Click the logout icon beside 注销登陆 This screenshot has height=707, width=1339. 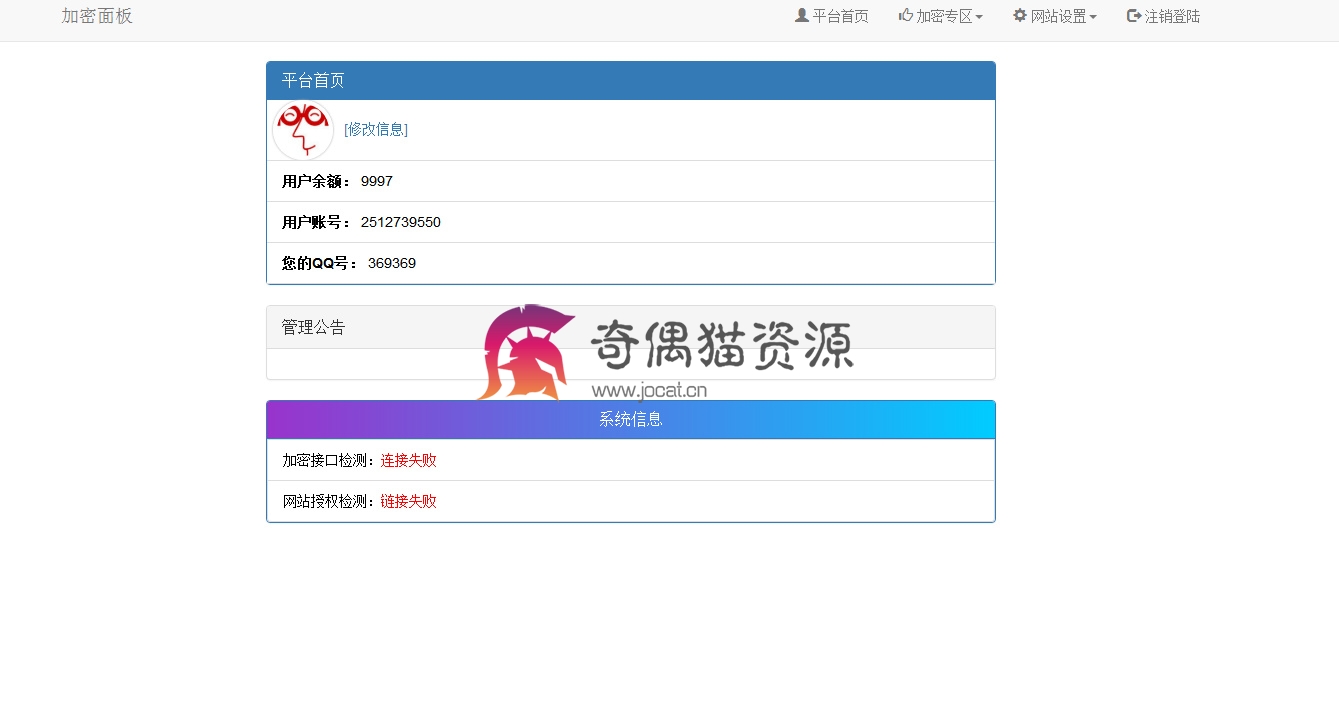1134,15
